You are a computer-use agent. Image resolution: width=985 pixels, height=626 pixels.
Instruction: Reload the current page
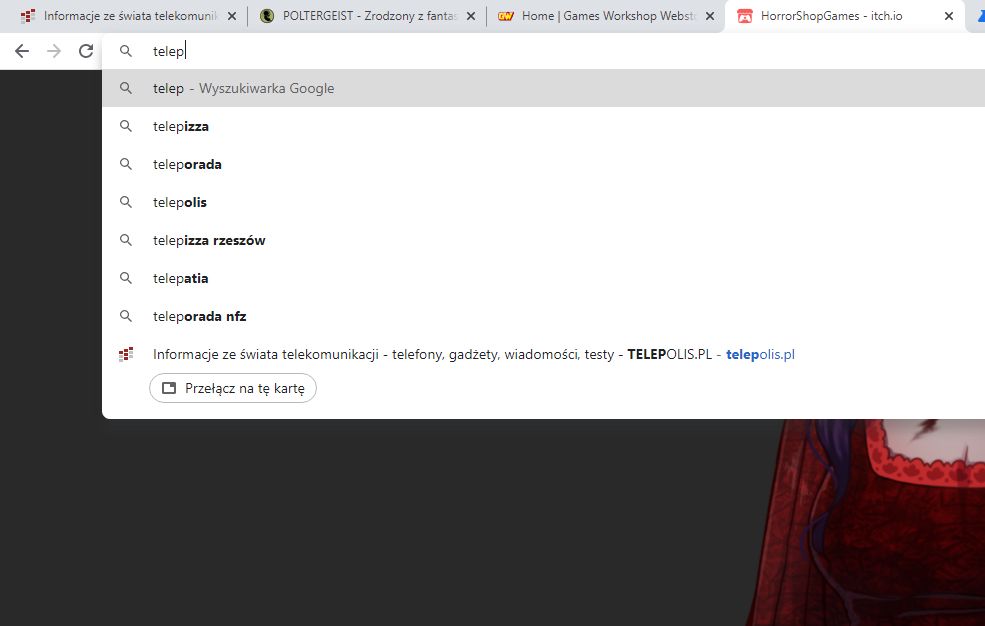pos(86,51)
